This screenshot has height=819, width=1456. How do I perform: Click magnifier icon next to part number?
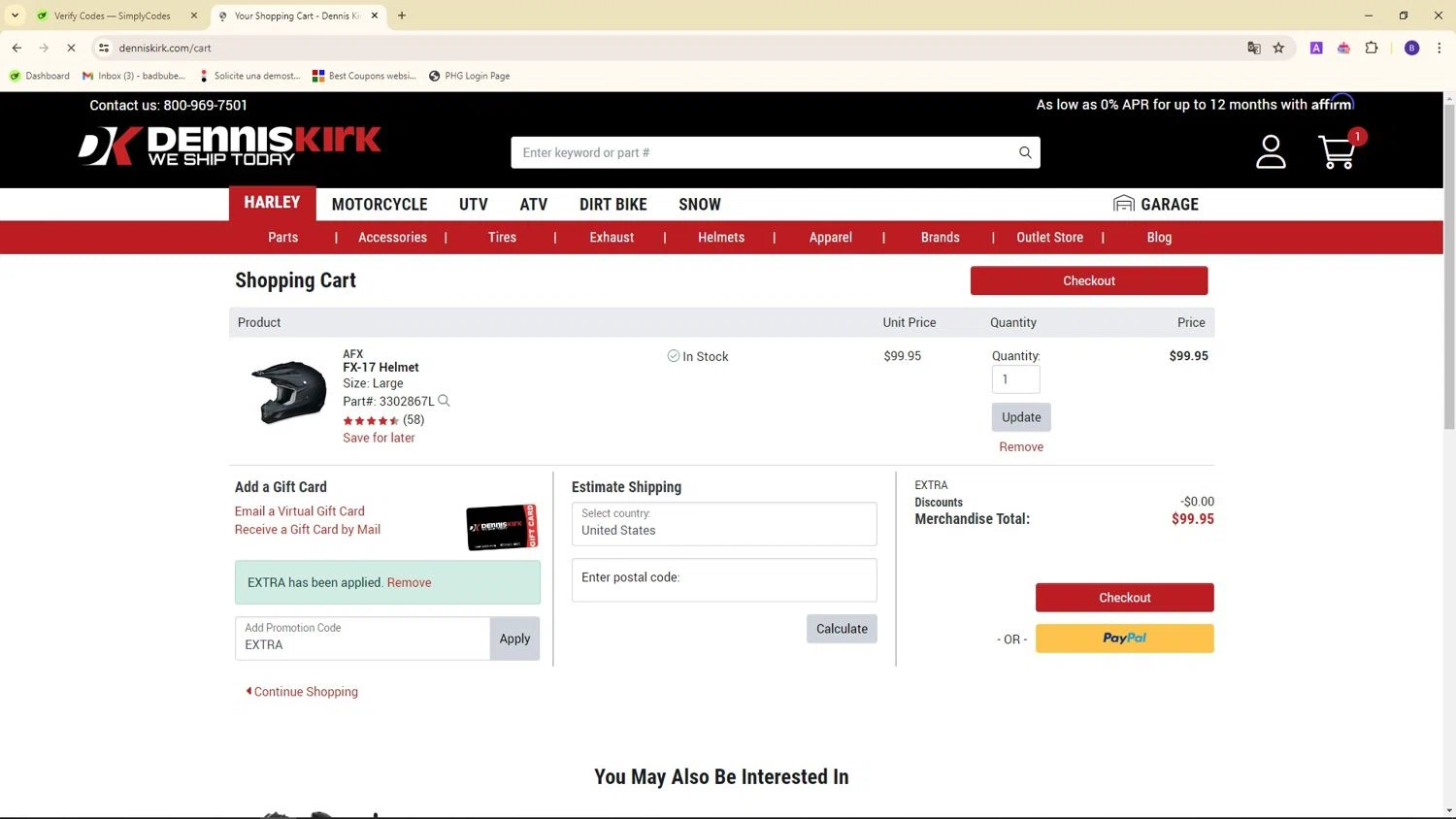click(x=444, y=401)
